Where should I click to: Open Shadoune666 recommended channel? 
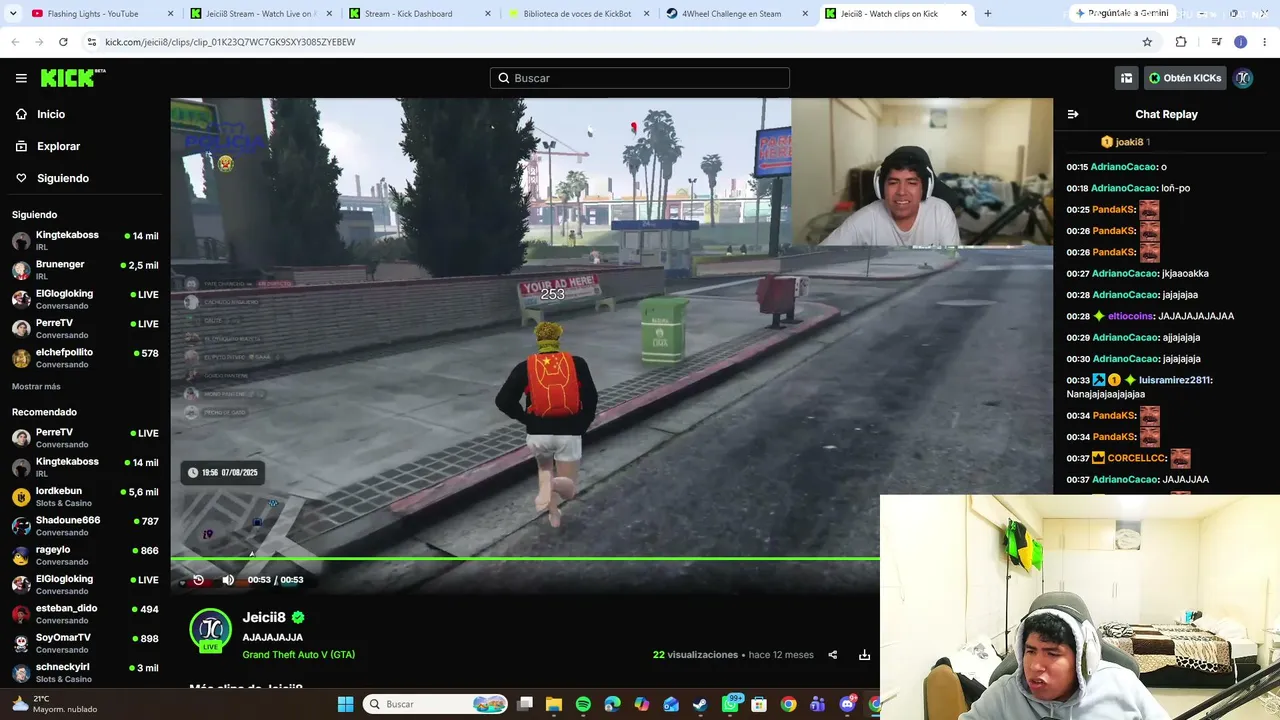coord(85,526)
